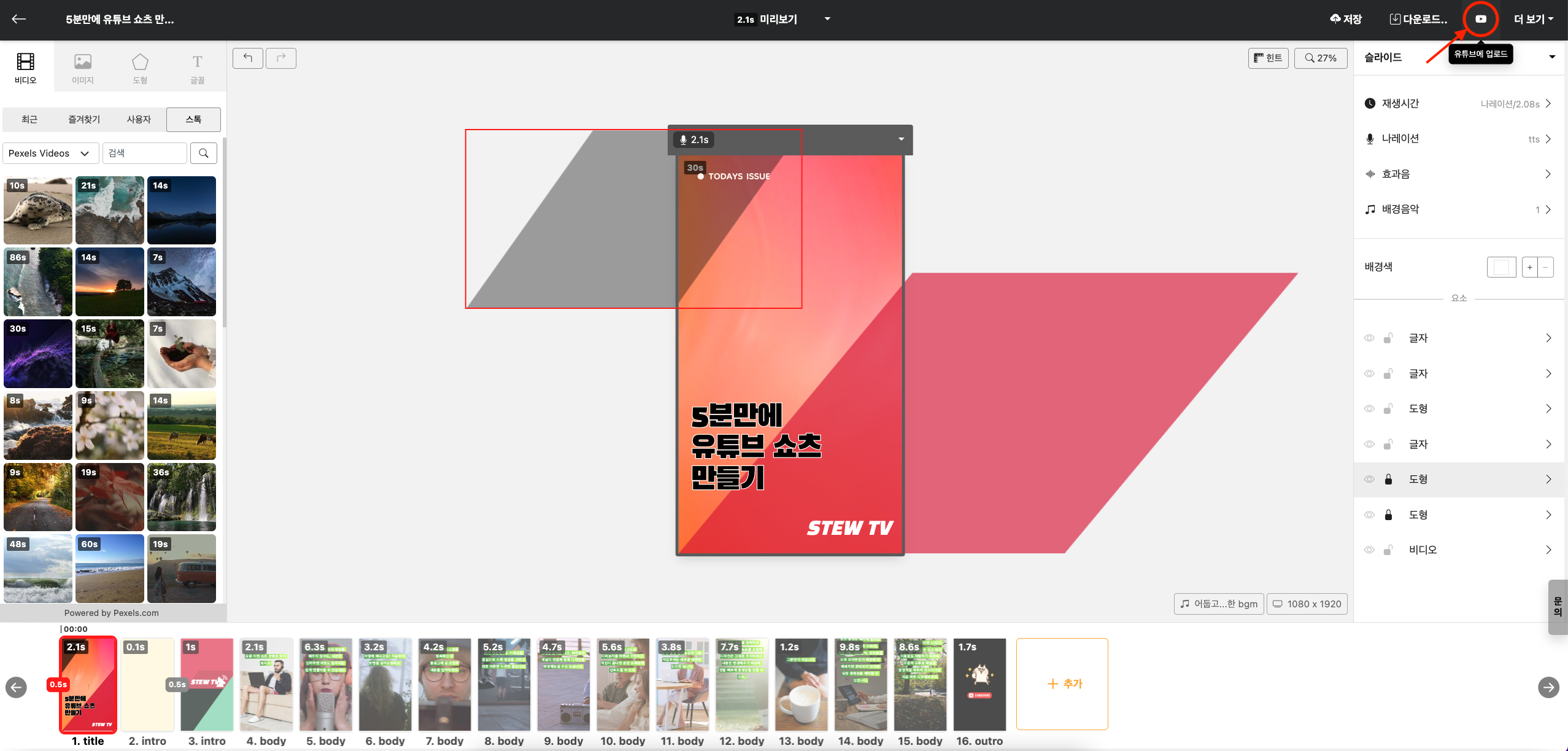The height and width of the screenshot is (751, 1568).
Task: Click the 27% zoom button
Action: pos(1321,58)
